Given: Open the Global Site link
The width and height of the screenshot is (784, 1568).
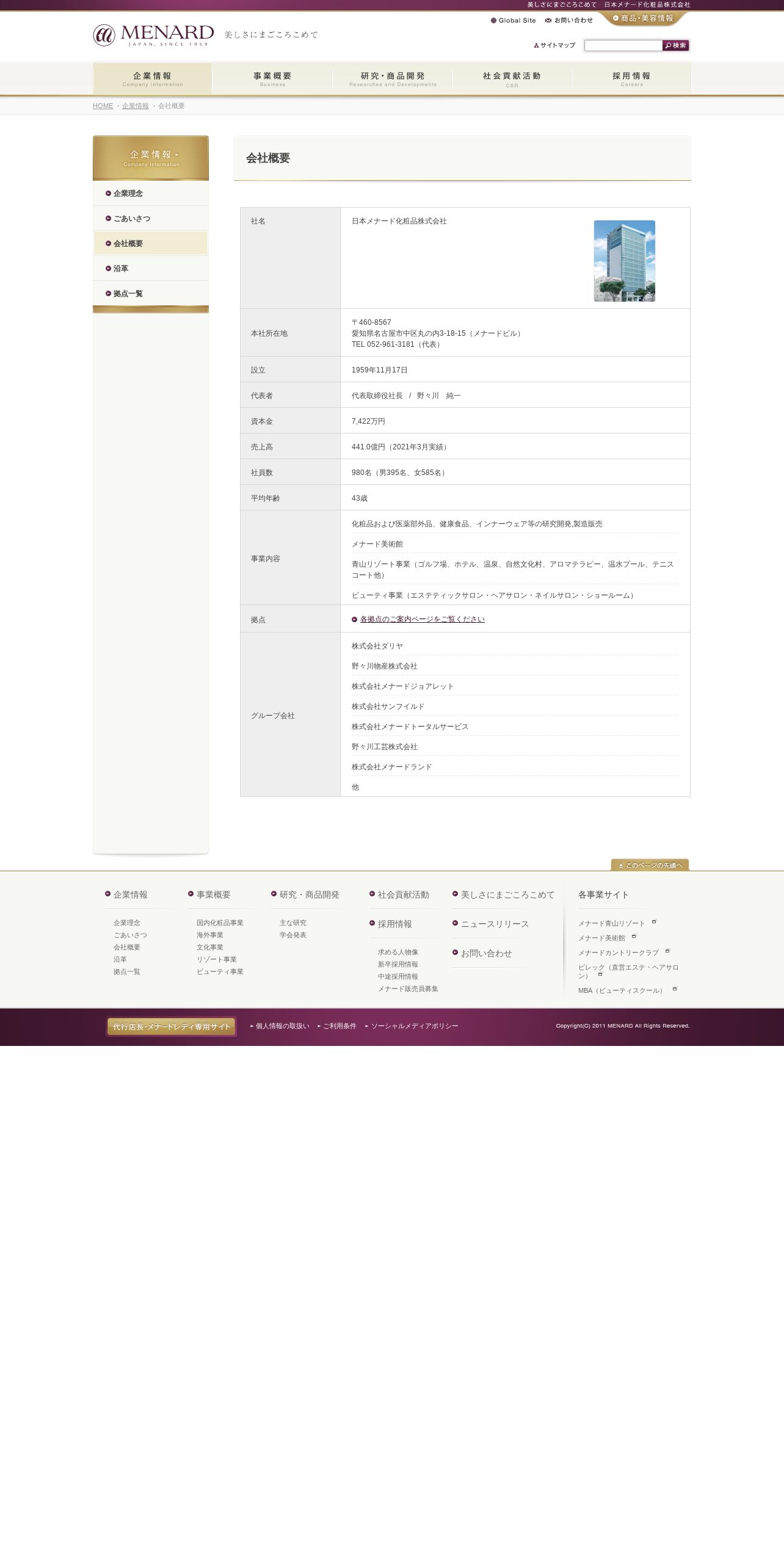Looking at the screenshot, I should tap(513, 20).
